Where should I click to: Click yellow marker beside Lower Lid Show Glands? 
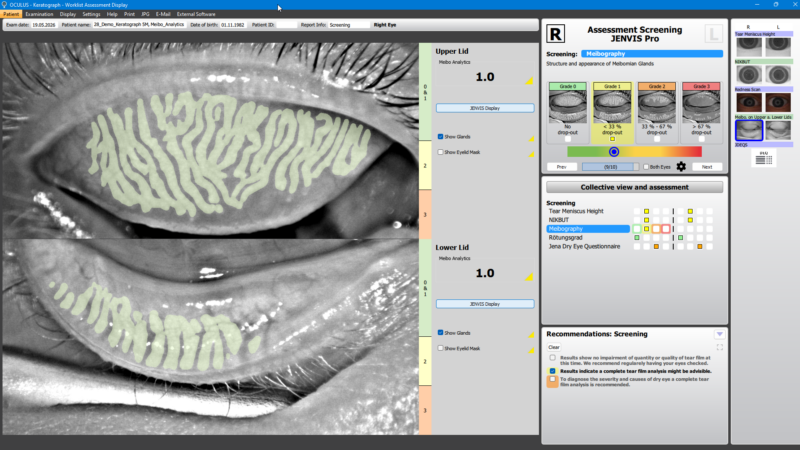[x=531, y=335]
